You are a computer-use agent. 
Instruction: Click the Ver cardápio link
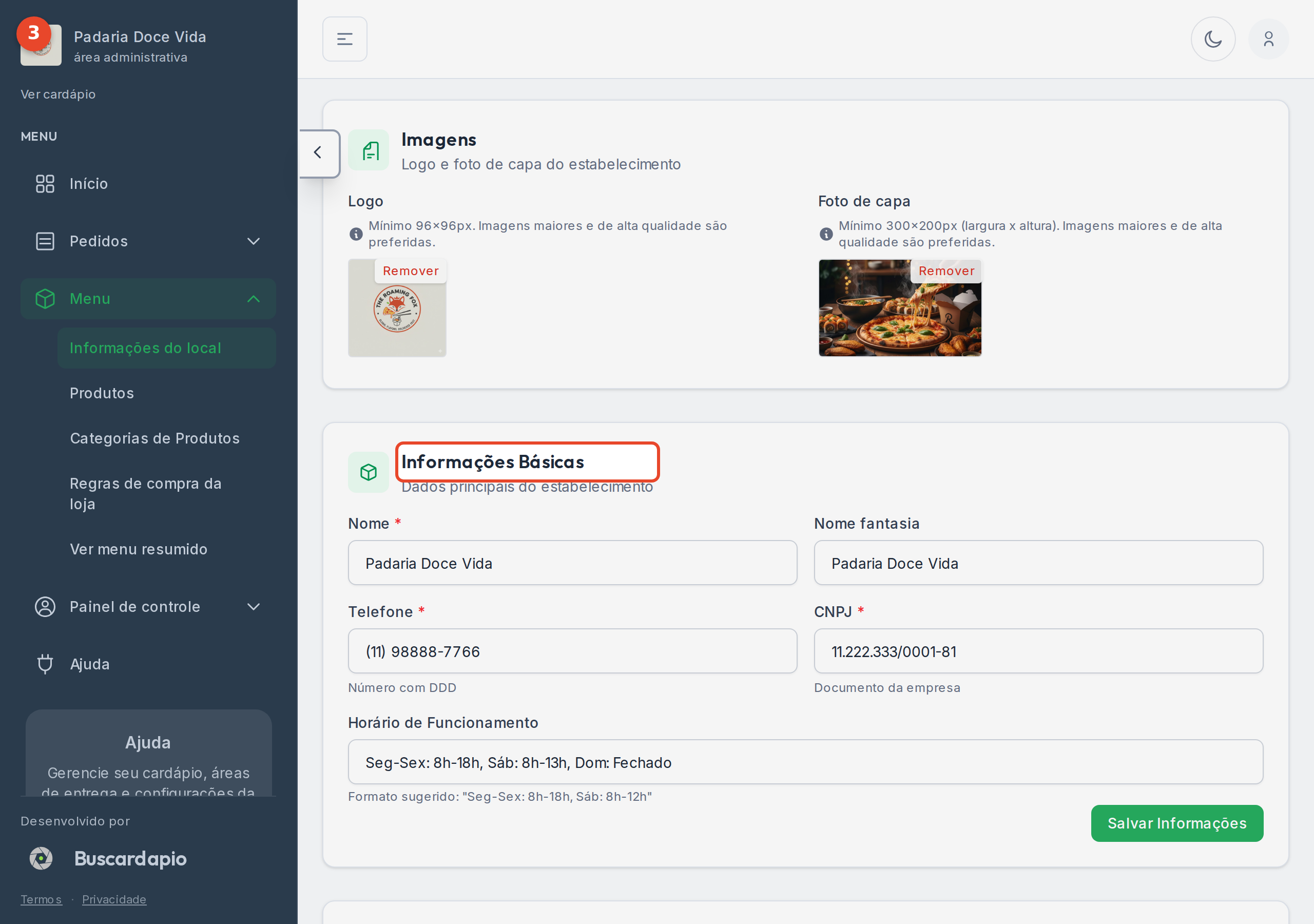tap(58, 94)
